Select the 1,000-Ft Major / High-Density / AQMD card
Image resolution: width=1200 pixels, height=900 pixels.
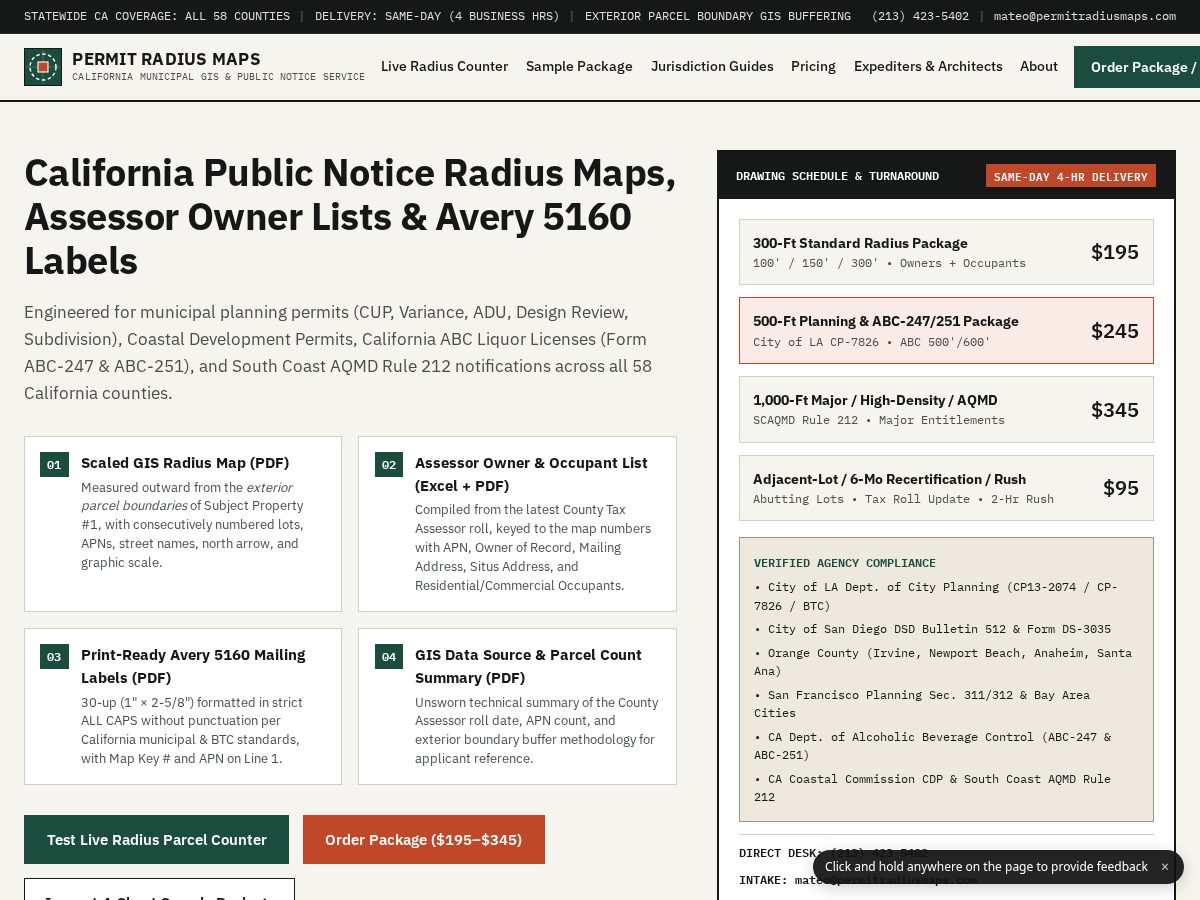click(x=946, y=409)
